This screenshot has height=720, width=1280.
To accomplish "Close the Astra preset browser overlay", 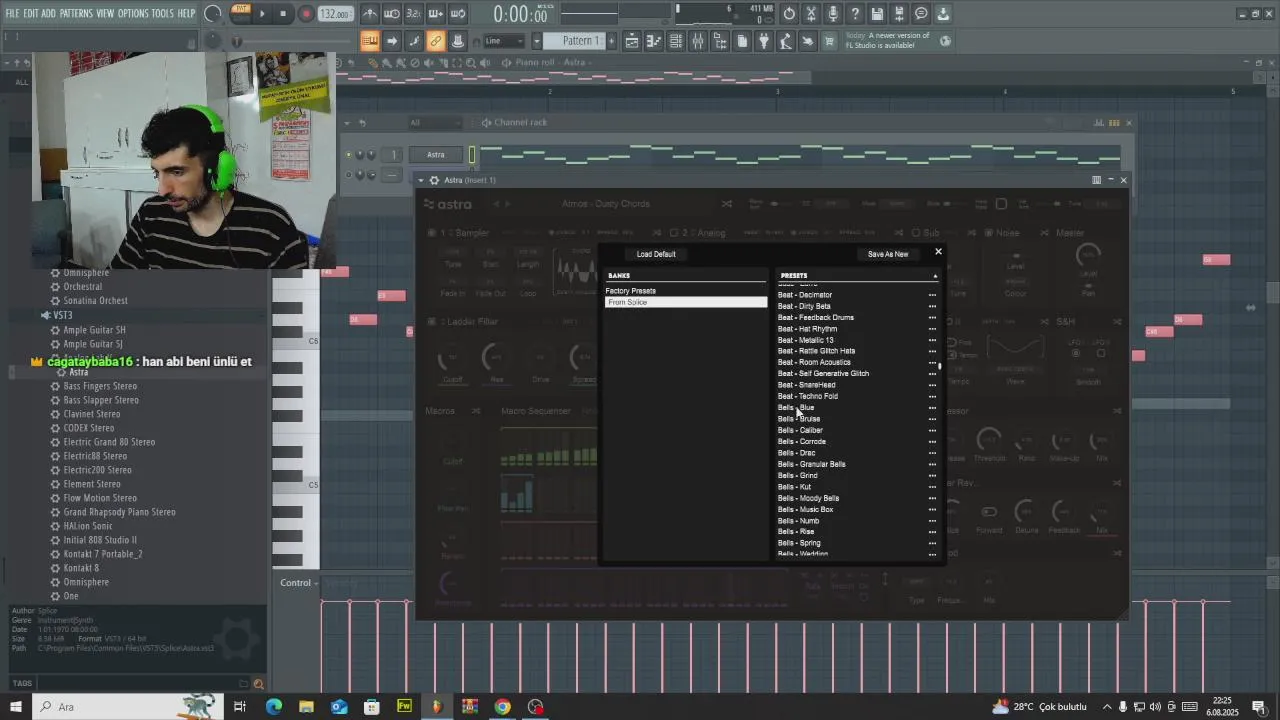I will (938, 252).
